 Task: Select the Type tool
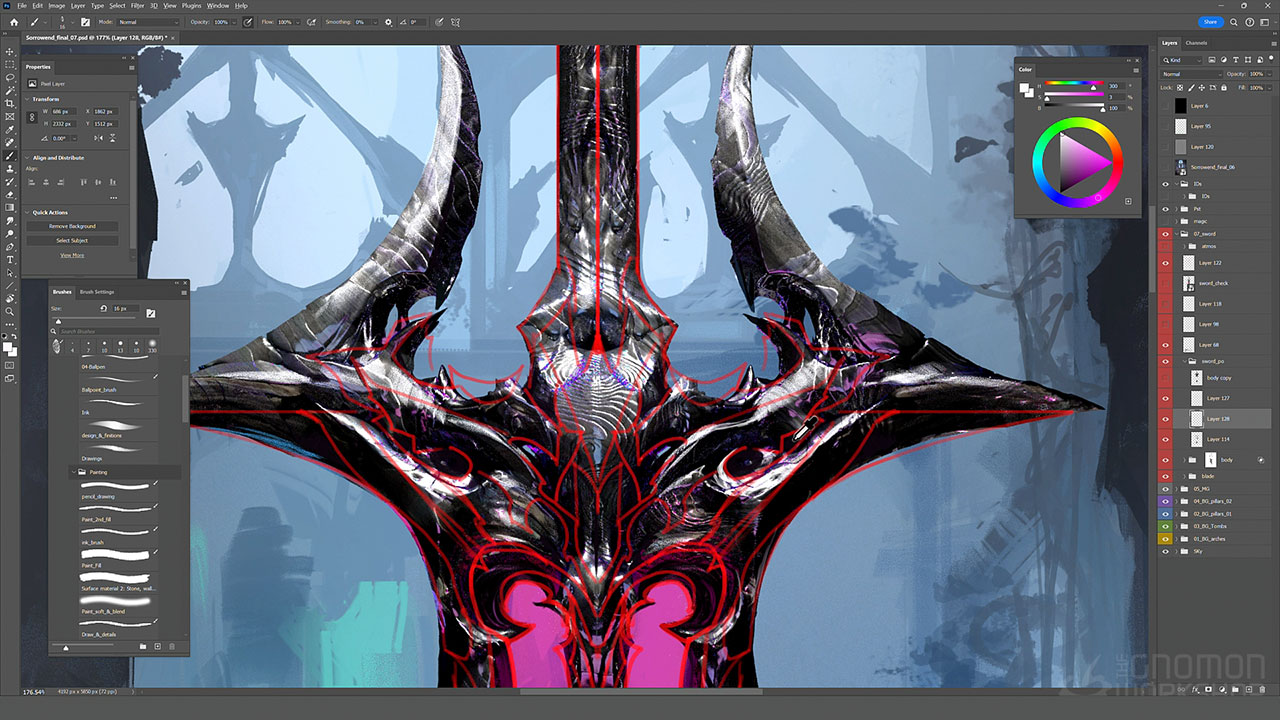[x=10, y=260]
